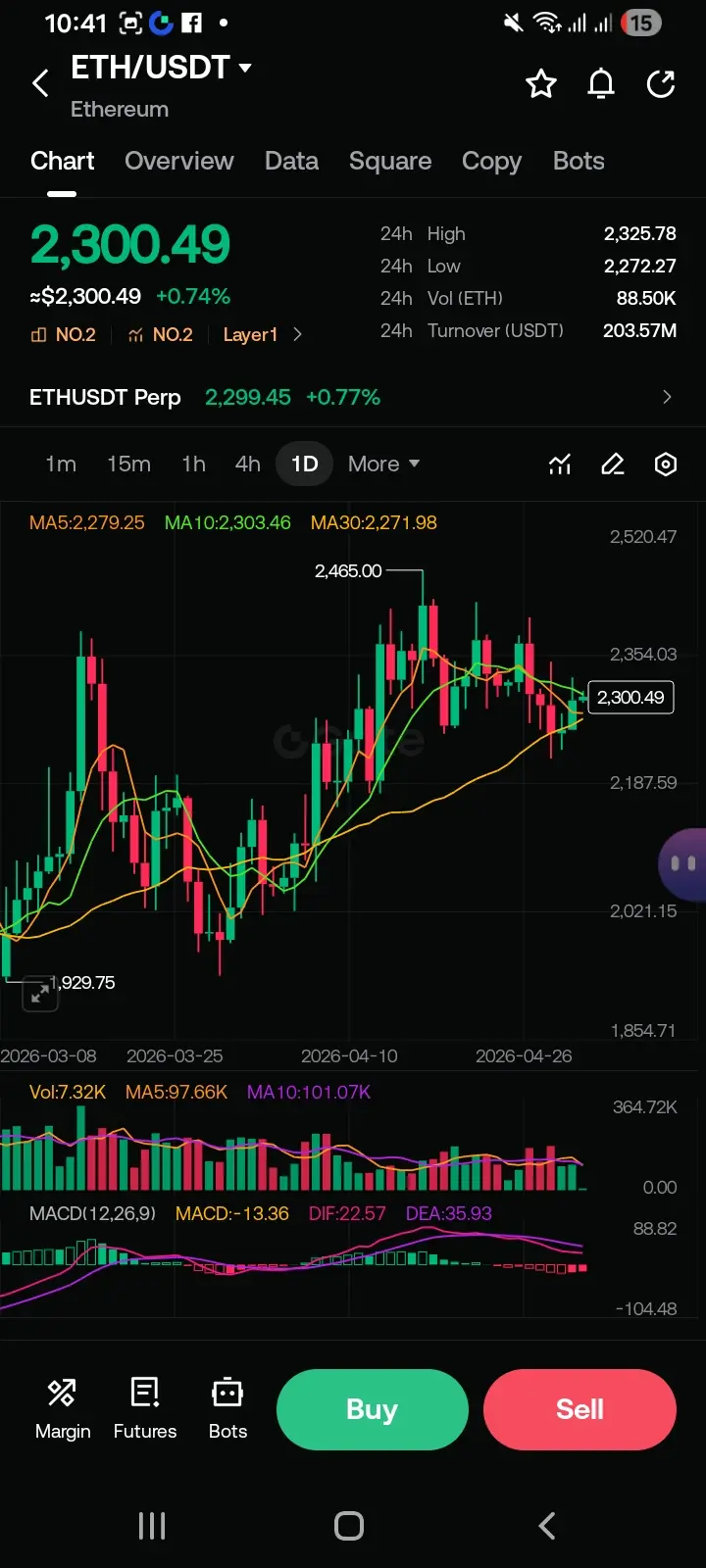This screenshot has height=1568, width=706.
Task: Tap the 24h Turnover value 203.57M
Action: tap(639, 330)
